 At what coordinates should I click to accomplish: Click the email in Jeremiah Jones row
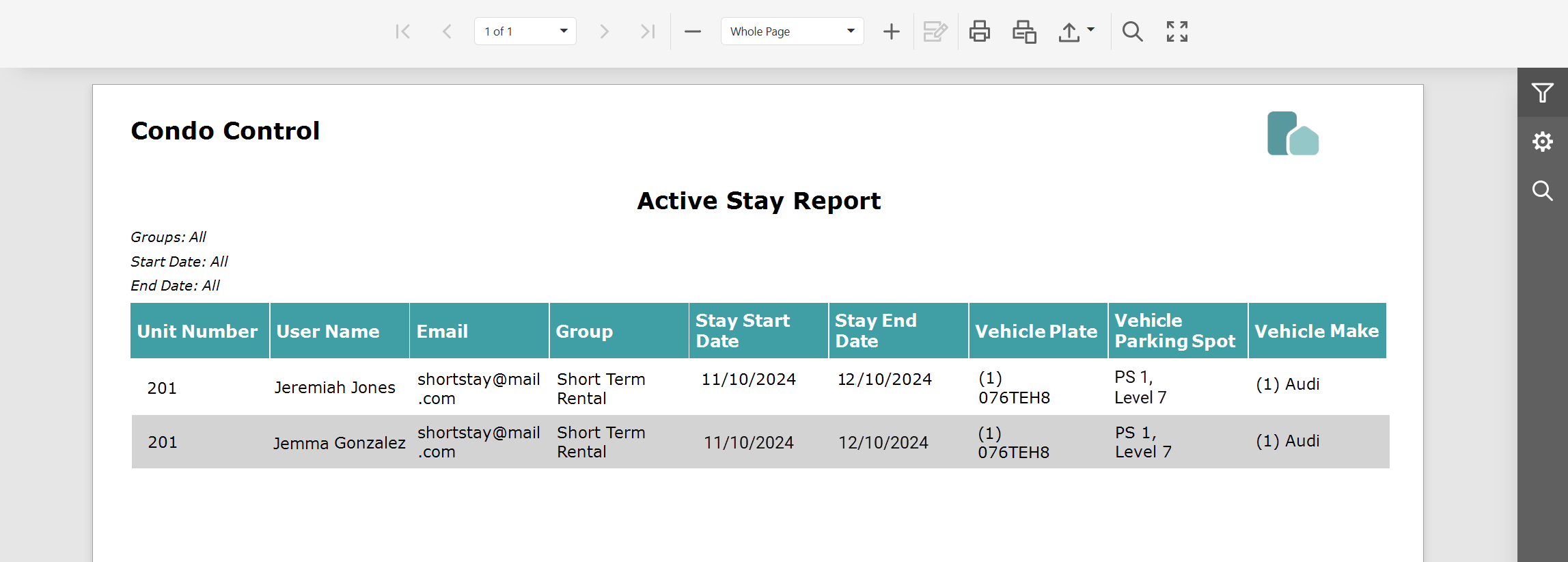[x=479, y=388]
